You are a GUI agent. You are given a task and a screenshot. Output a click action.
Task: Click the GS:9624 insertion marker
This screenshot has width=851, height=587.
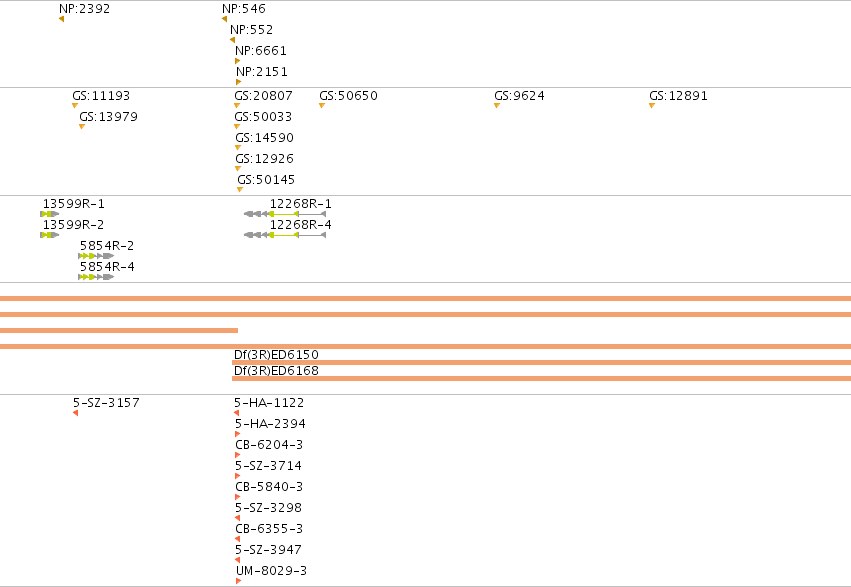point(497,106)
